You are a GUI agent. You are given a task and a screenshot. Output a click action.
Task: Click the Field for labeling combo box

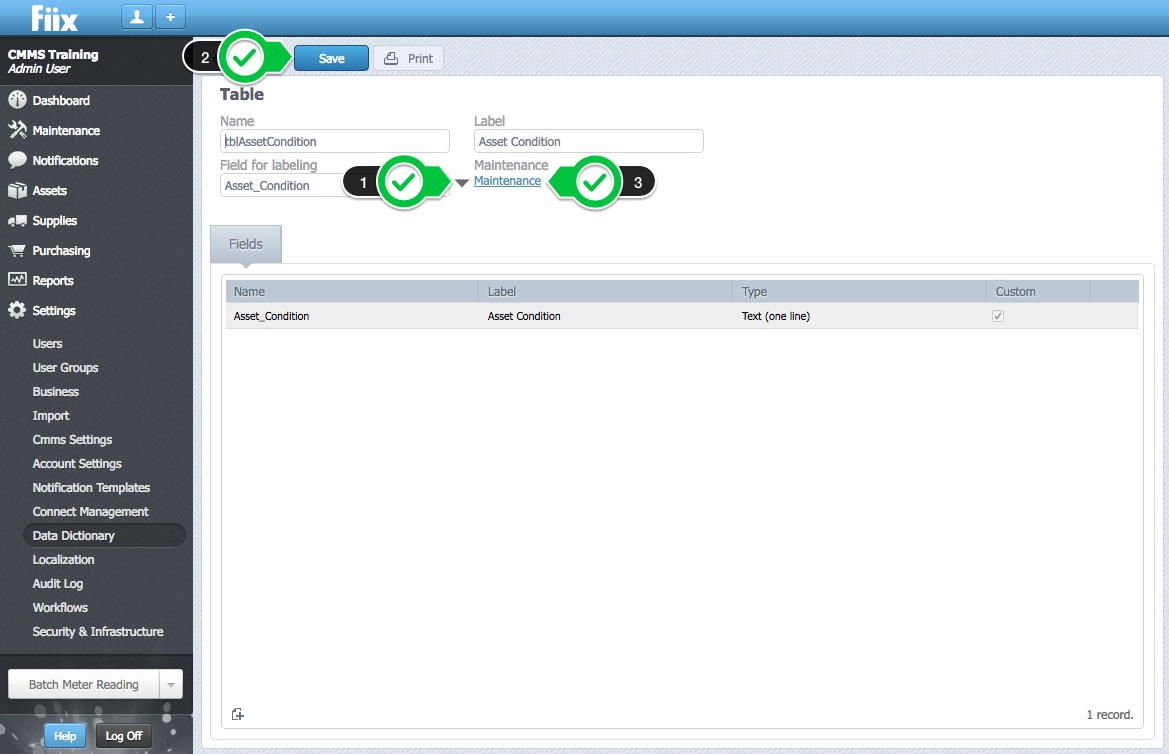335,185
